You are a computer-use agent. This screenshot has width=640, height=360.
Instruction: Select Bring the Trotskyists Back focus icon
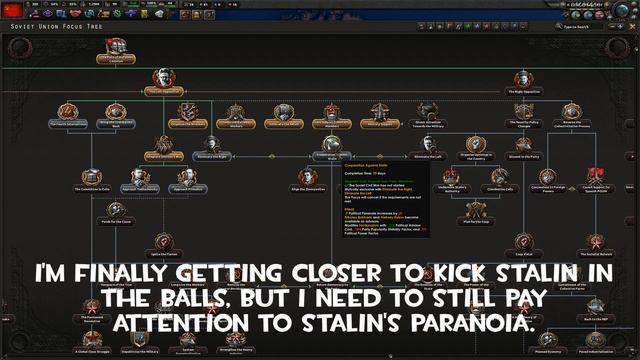point(116,112)
